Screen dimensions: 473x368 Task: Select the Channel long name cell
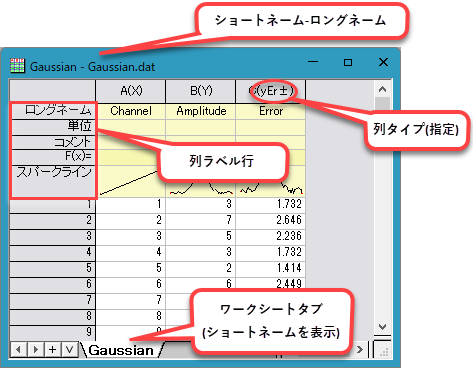131,111
